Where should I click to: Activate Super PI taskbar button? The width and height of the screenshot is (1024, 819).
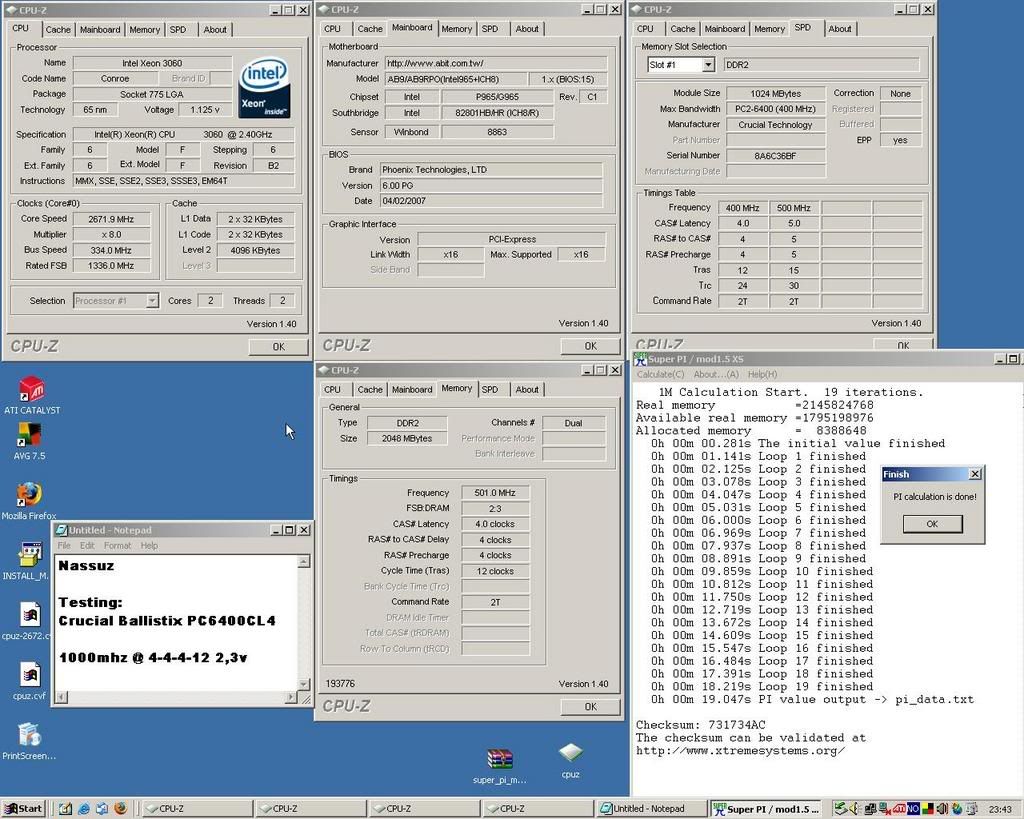point(765,809)
